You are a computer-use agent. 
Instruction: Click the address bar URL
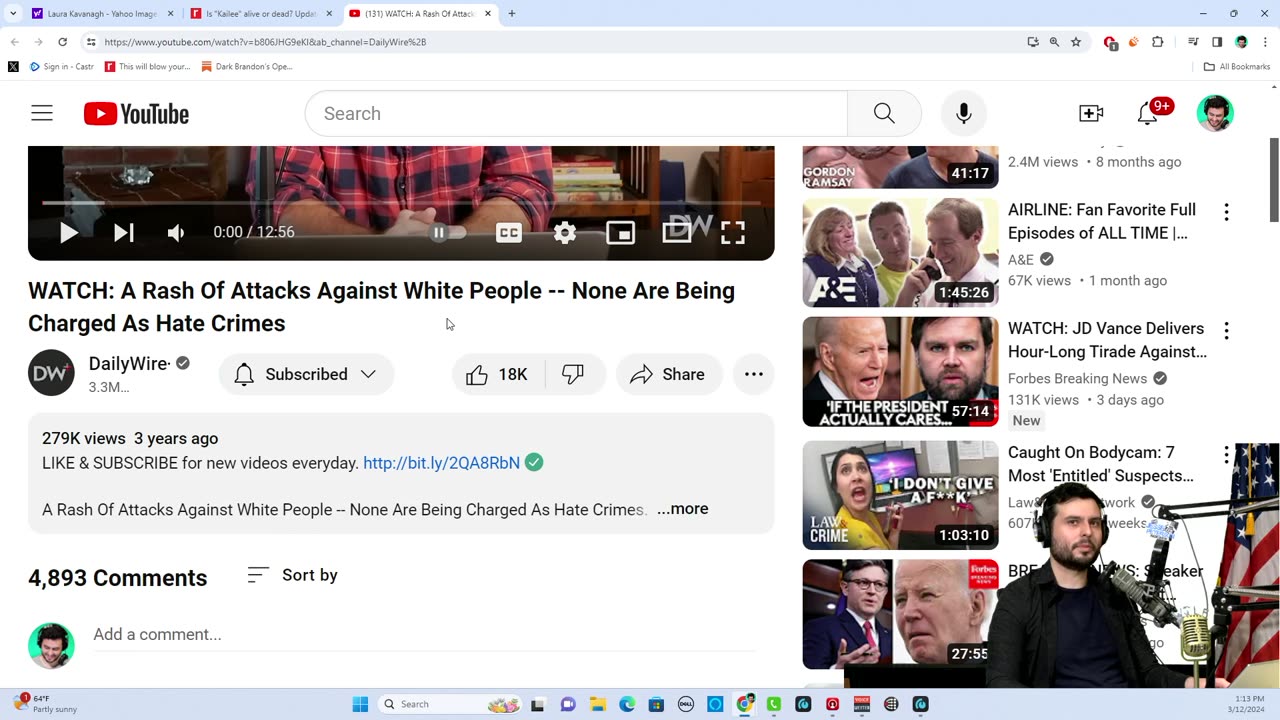[x=265, y=42]
